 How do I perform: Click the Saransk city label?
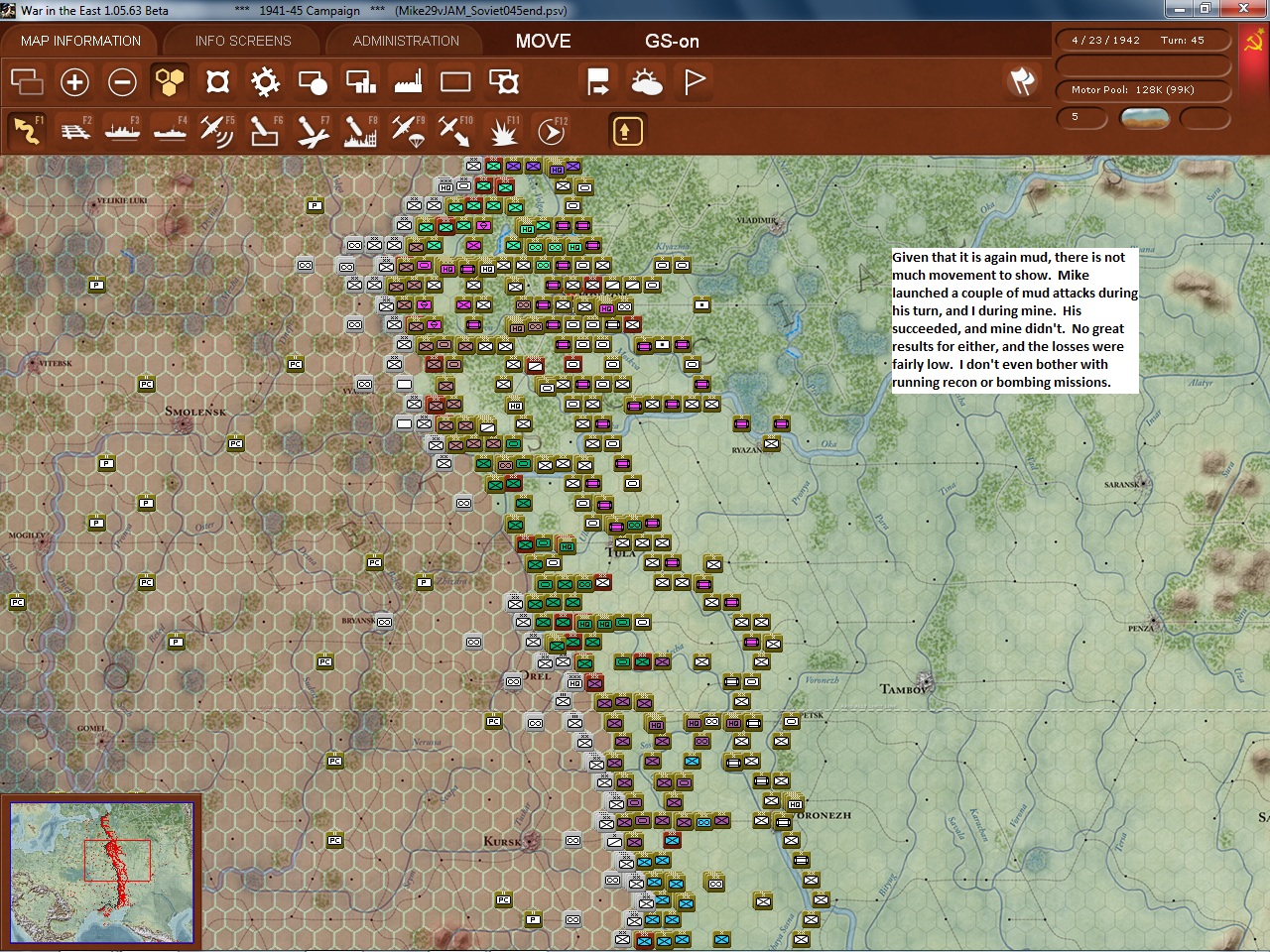tap(1122, 485)
